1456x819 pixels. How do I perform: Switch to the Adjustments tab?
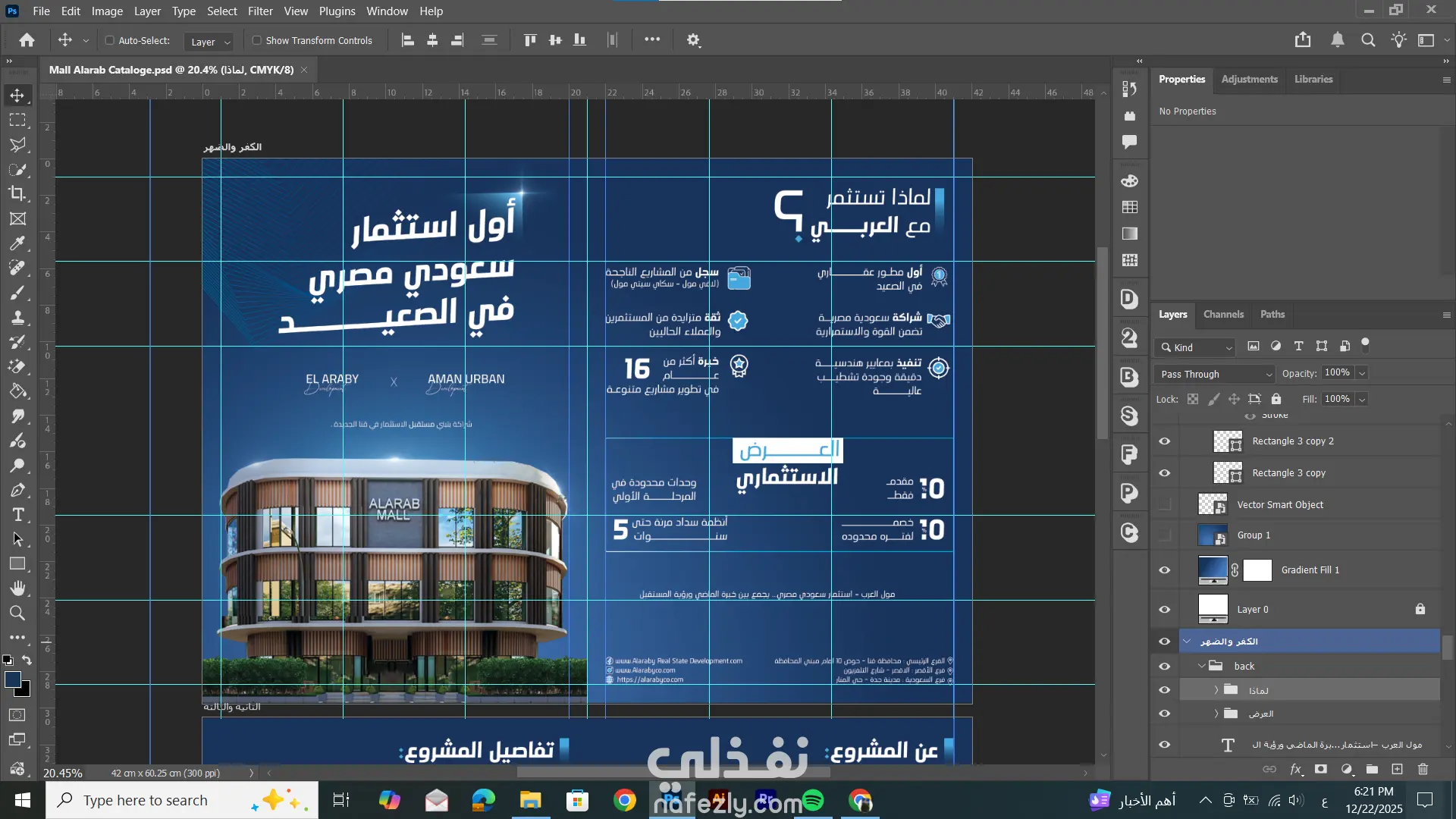pos(1249,79)
